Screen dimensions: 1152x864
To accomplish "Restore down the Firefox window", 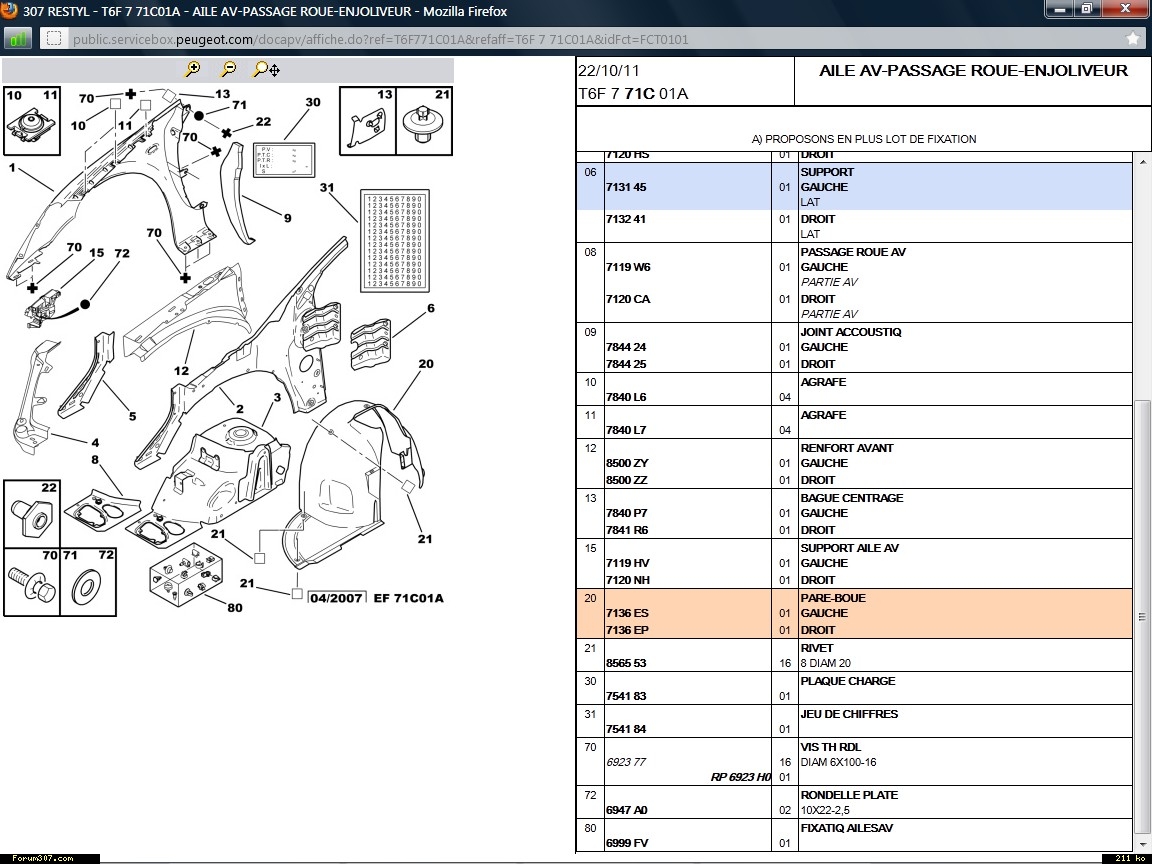I will tap(1086, 9).
